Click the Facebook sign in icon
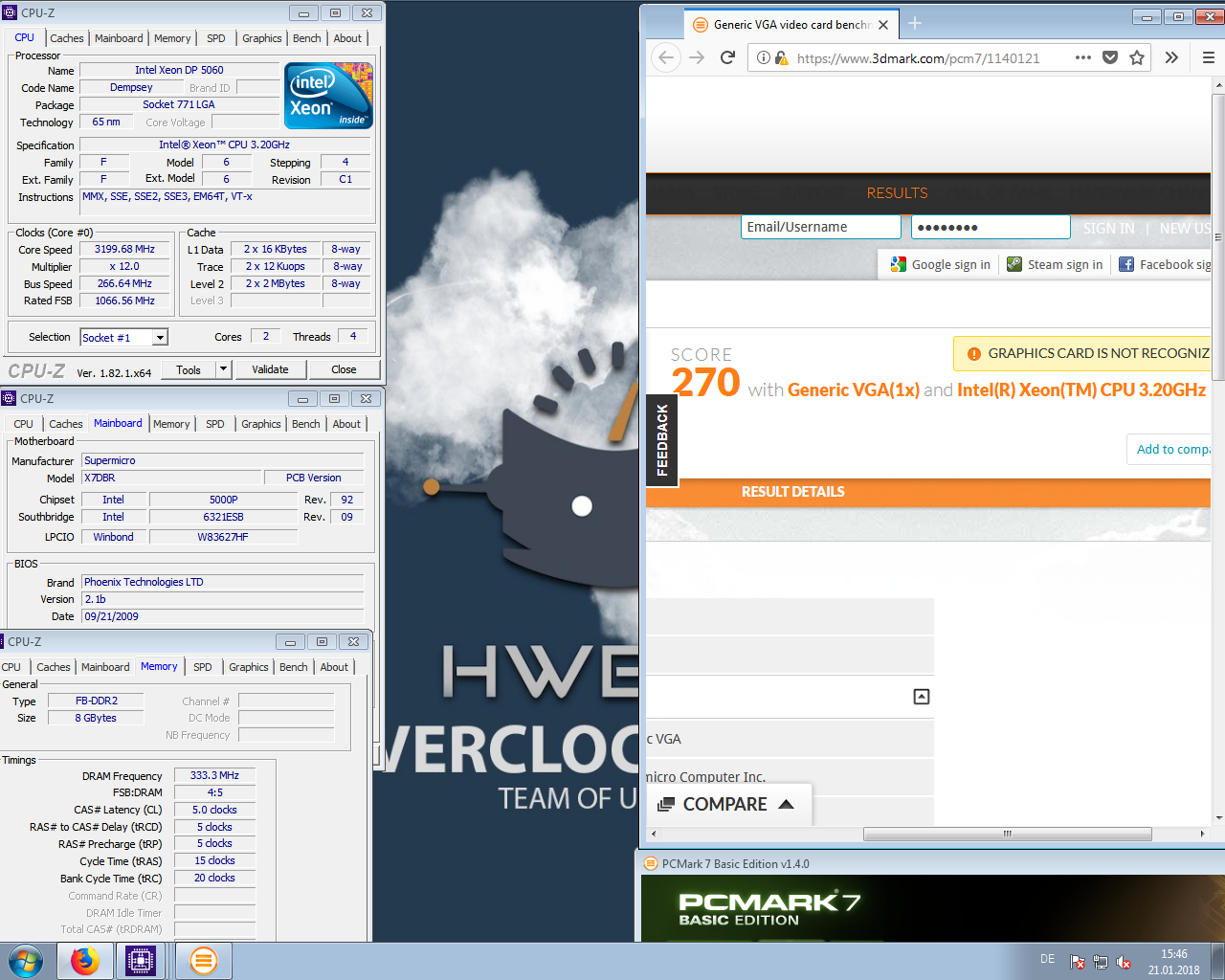Viewport: 1225px width, 980px height. tap(1126, 264)
